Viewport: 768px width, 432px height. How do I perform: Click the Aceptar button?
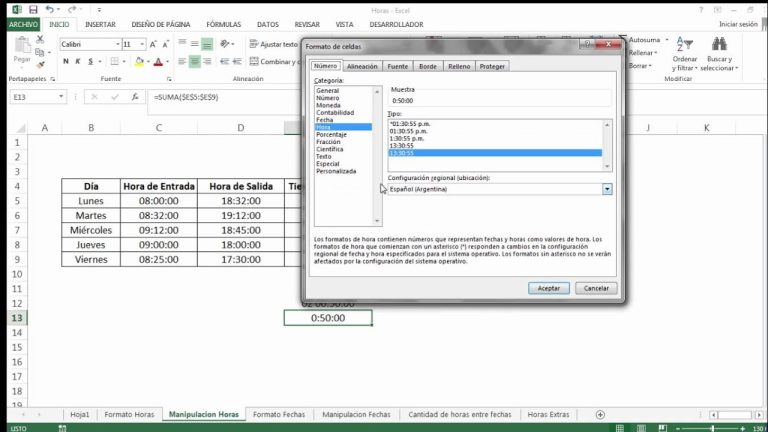[549, 288]
